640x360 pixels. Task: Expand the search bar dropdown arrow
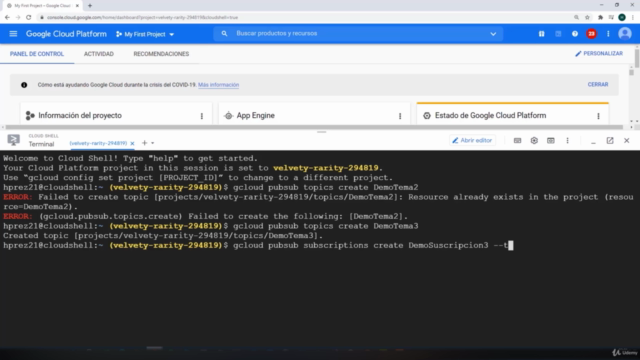(493, 34)
